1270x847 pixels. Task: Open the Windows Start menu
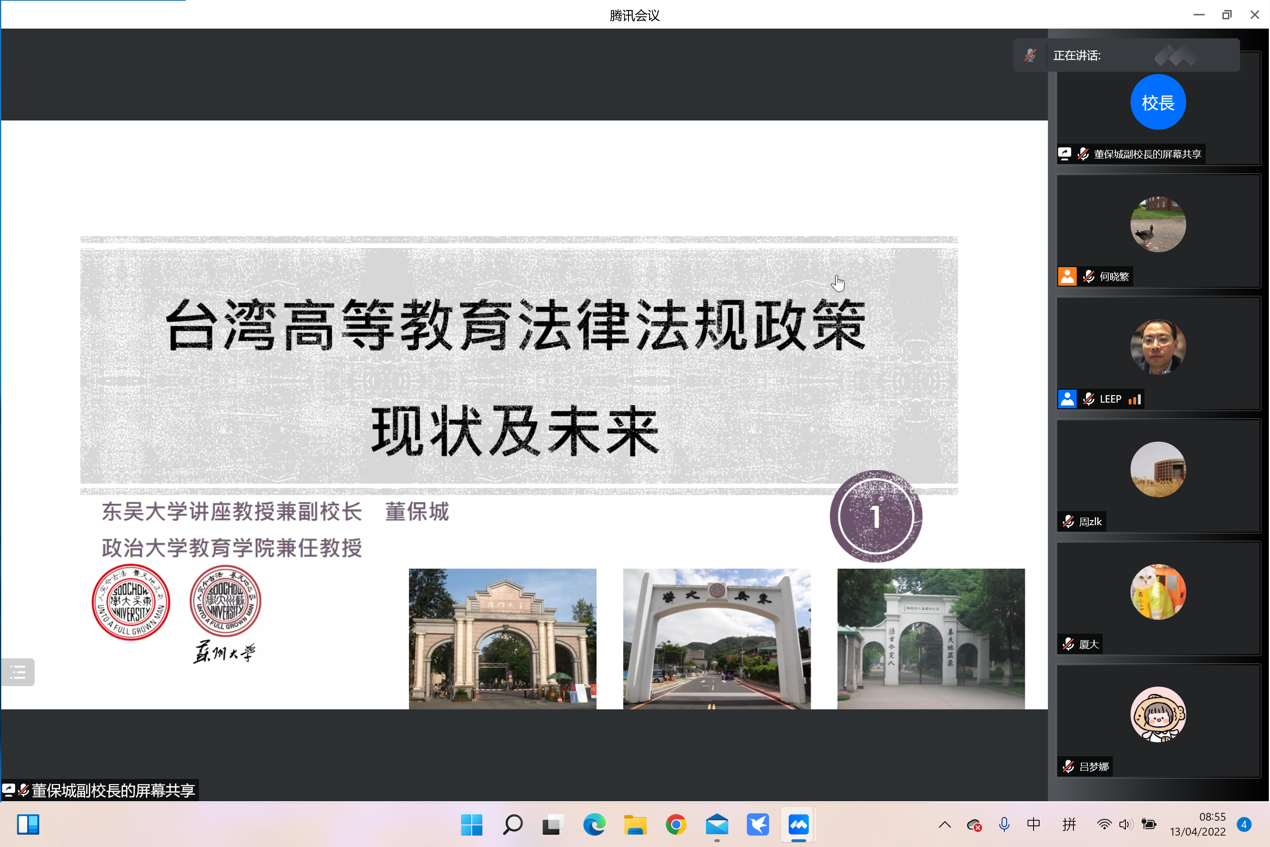pyautogui.click(x=471, y=825)
